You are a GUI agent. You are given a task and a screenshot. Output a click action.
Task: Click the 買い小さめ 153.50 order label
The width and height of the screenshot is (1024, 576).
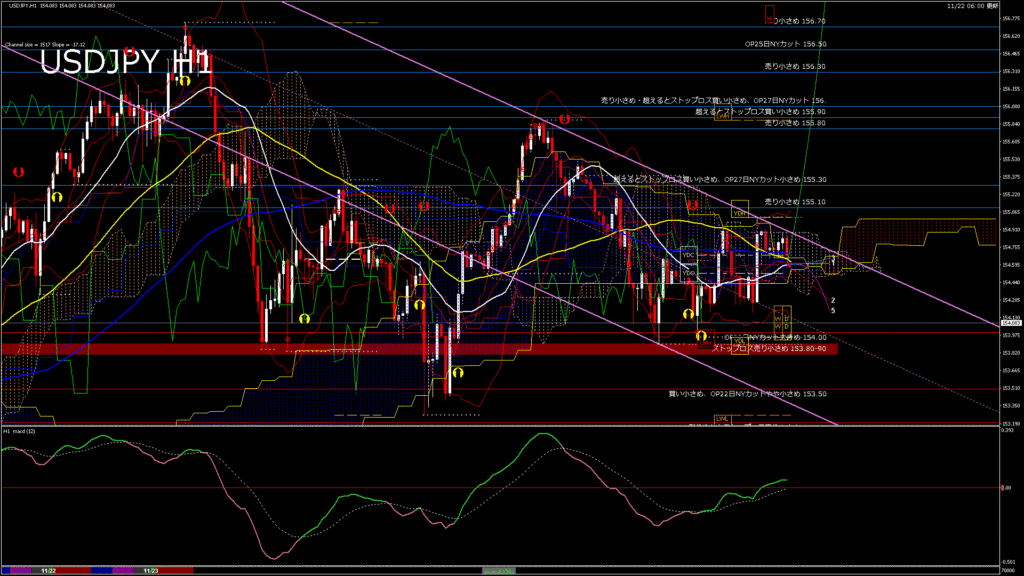[x=747, y=394]
